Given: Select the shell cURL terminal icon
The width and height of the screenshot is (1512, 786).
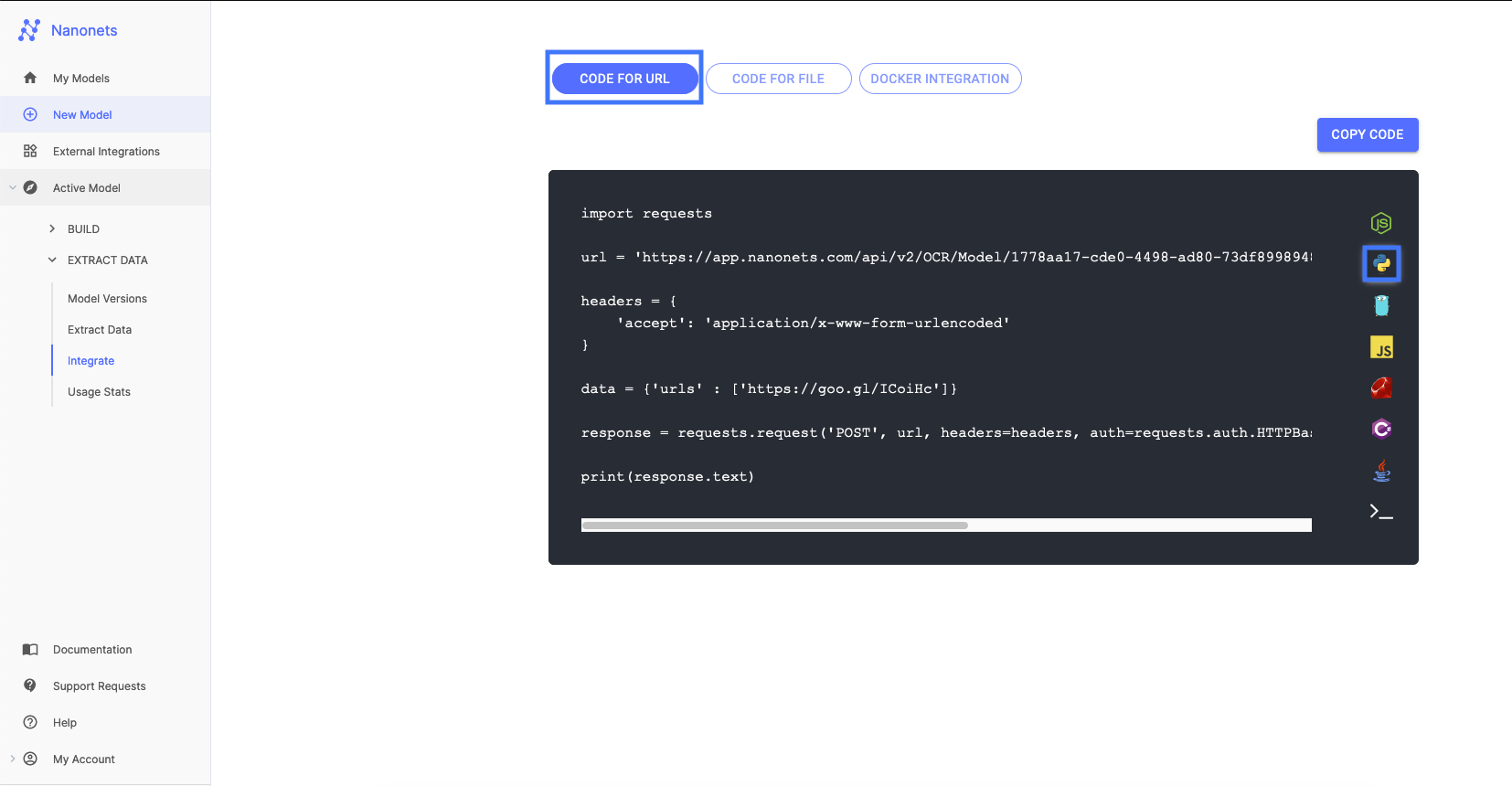Looking at the screenshot, I should coord(1381,512).
